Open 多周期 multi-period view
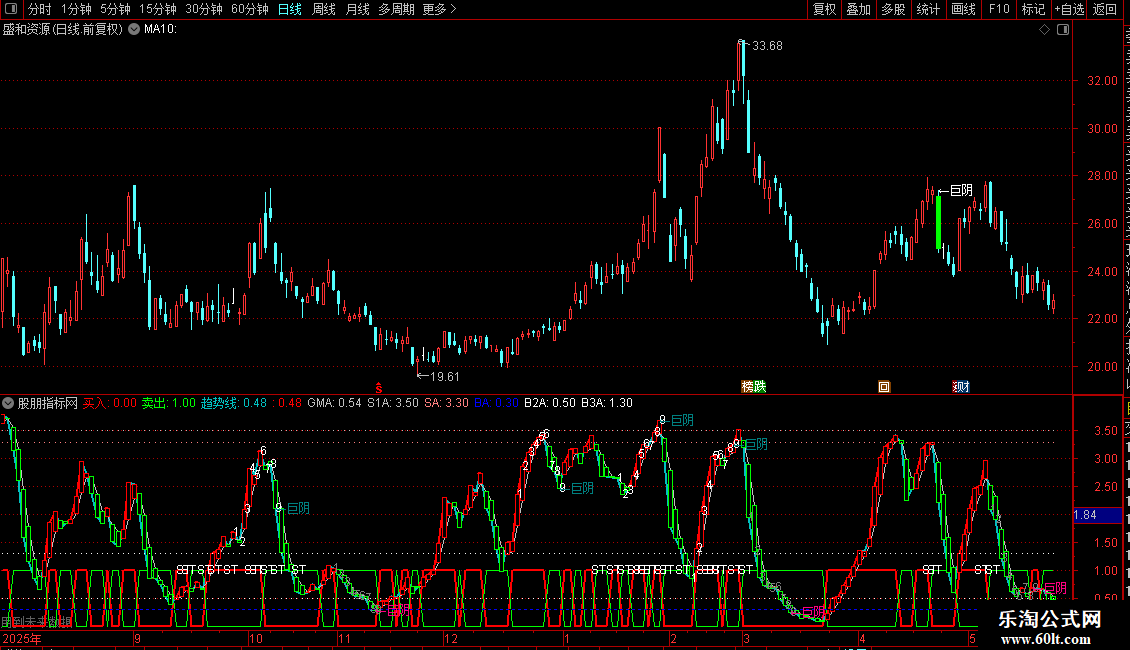 pyautogui.click(x=396, y=9)
